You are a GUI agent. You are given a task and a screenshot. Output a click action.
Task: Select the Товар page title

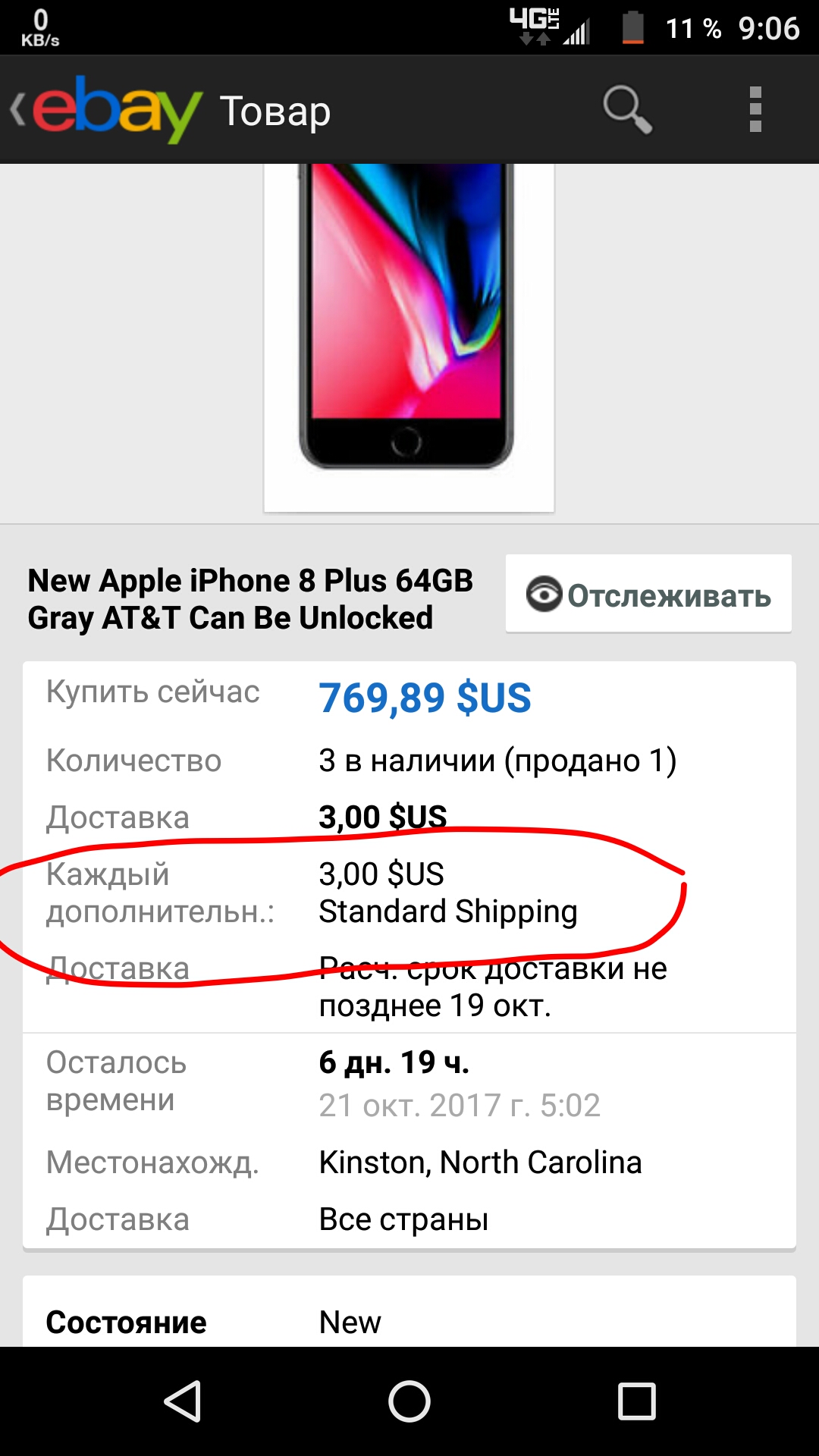[275, 111]
